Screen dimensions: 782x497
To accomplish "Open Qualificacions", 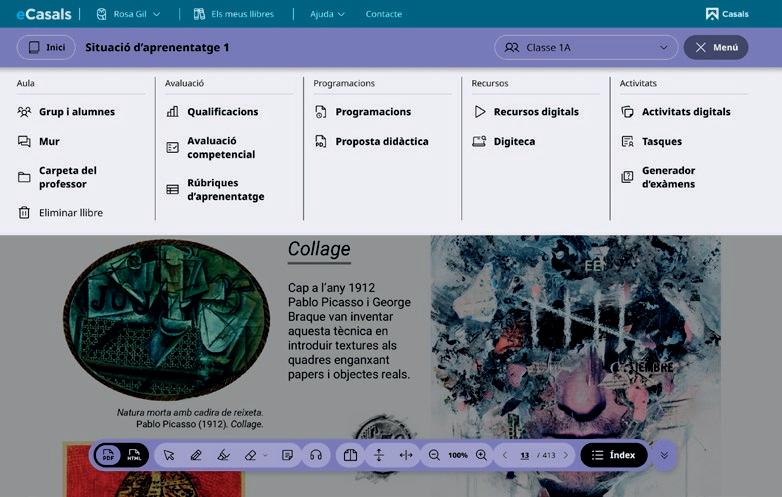I will [x=212, y=112].
